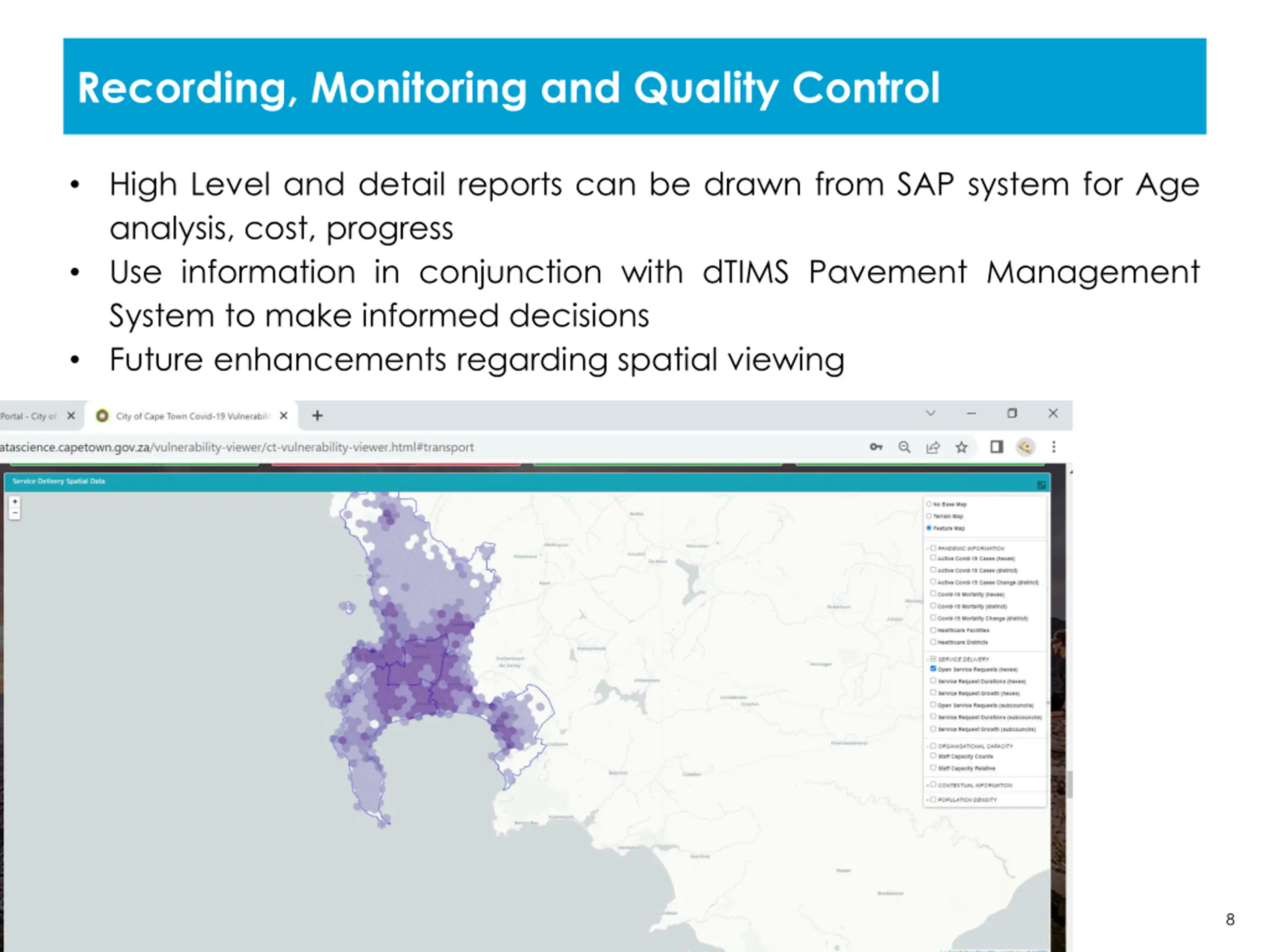Image resolution: width=1270 pixels, height=952 pixels.
Task: Enable Active Covid-19 Cases (district) layer
Action: (933, 570)
